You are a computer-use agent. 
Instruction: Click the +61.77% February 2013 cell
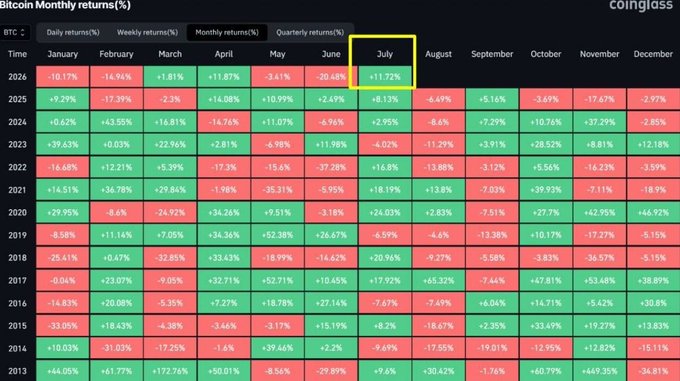(116, 371)
